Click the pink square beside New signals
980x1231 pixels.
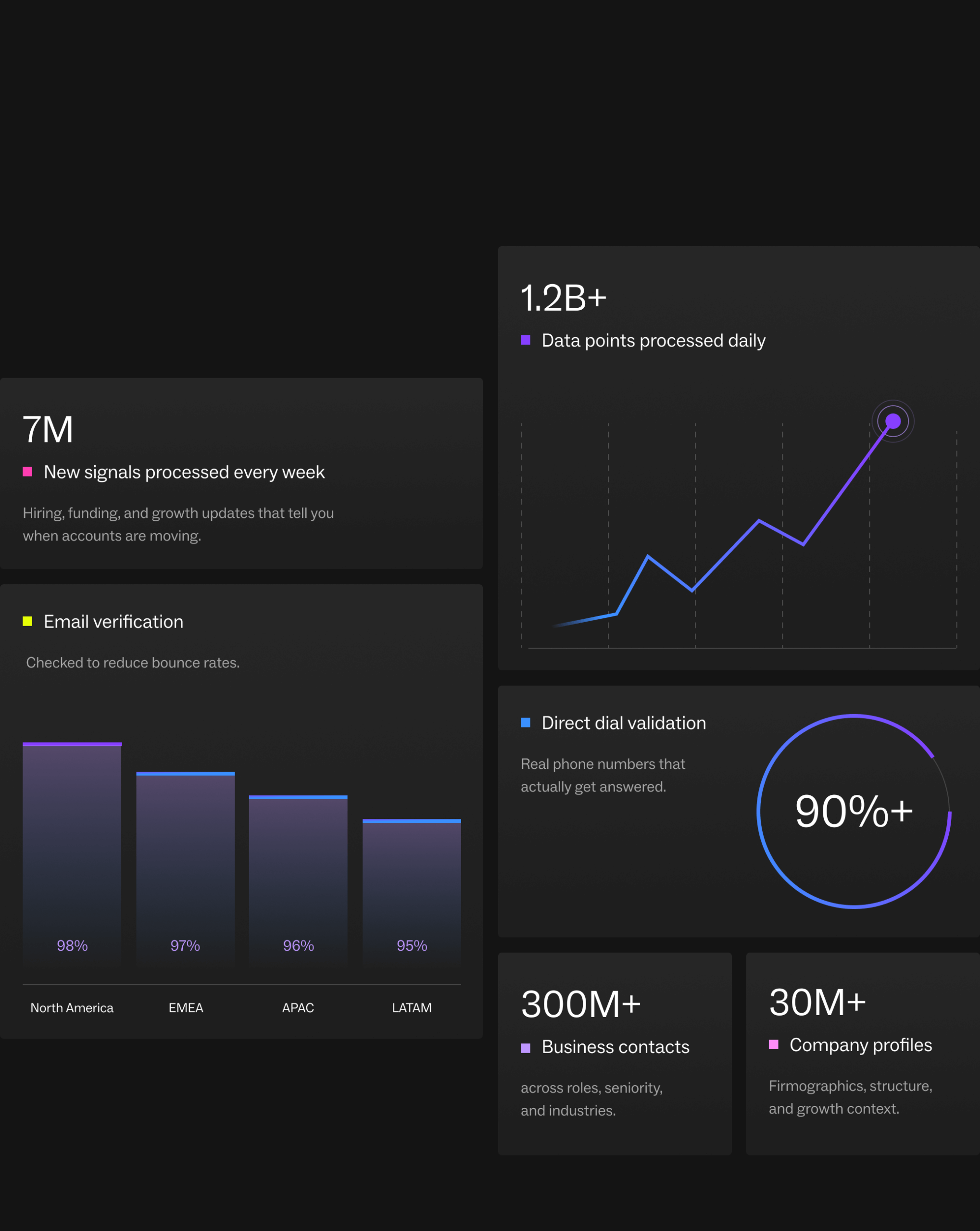(x=27, y=472)
